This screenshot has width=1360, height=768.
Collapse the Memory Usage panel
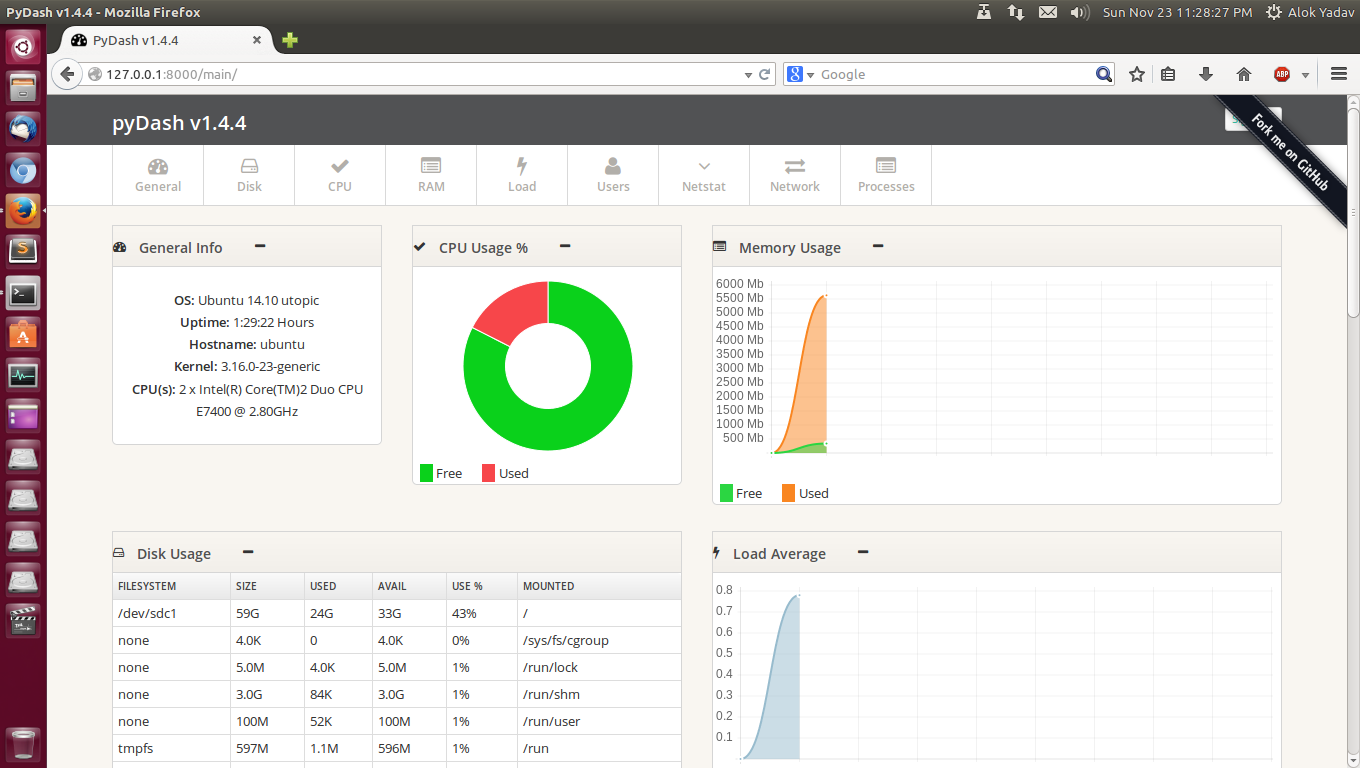pos(878,246)
